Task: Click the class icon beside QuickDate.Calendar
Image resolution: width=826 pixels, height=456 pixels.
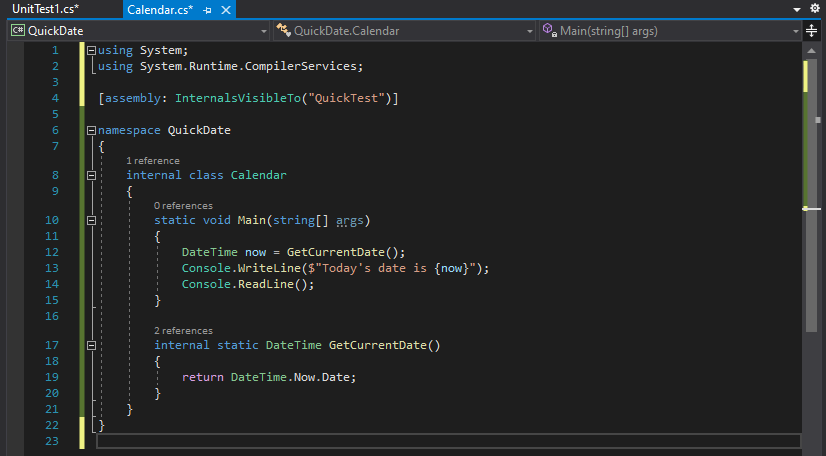Action: coord(283,31)
